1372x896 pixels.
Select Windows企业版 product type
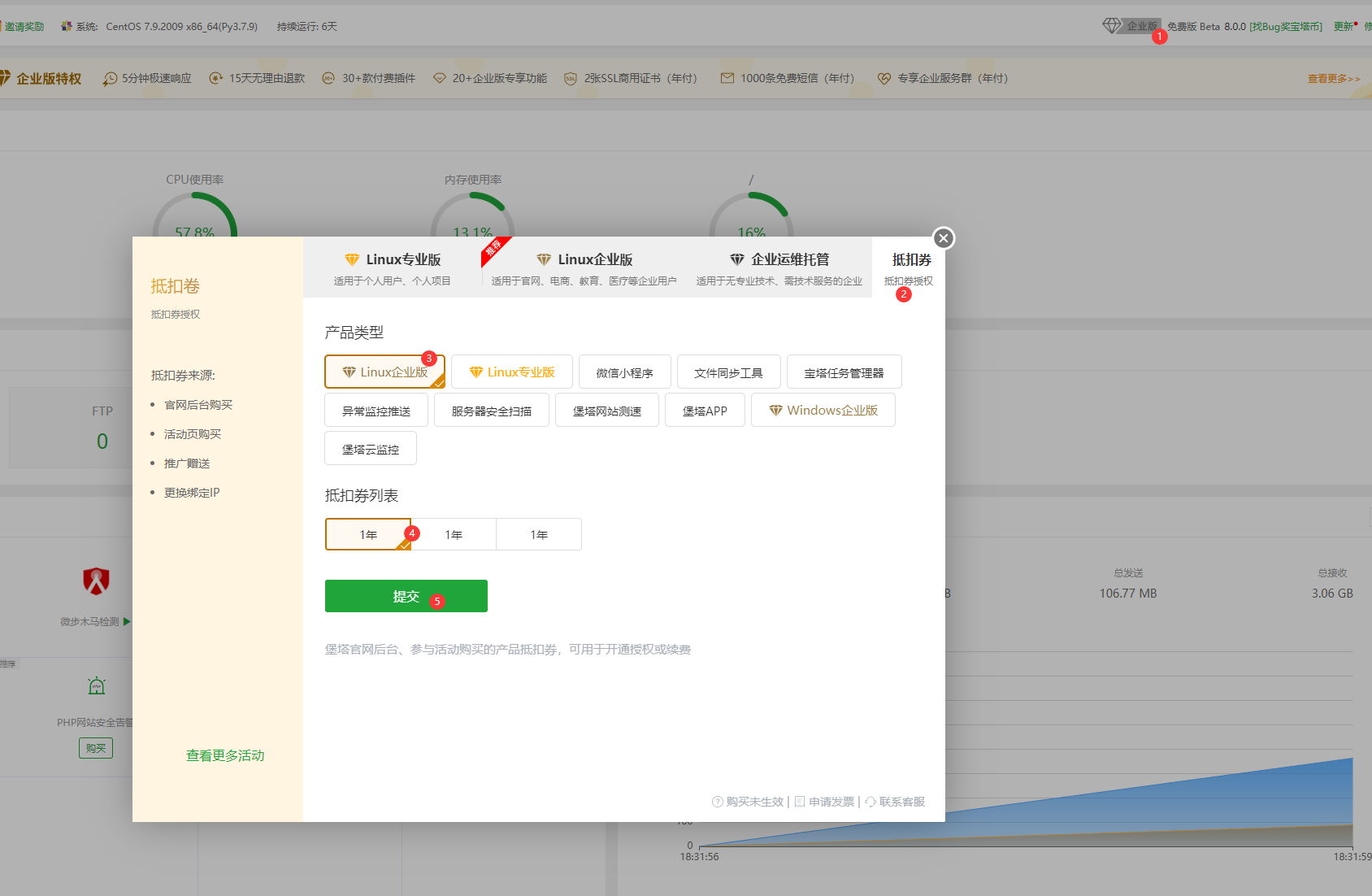point(823,410)
